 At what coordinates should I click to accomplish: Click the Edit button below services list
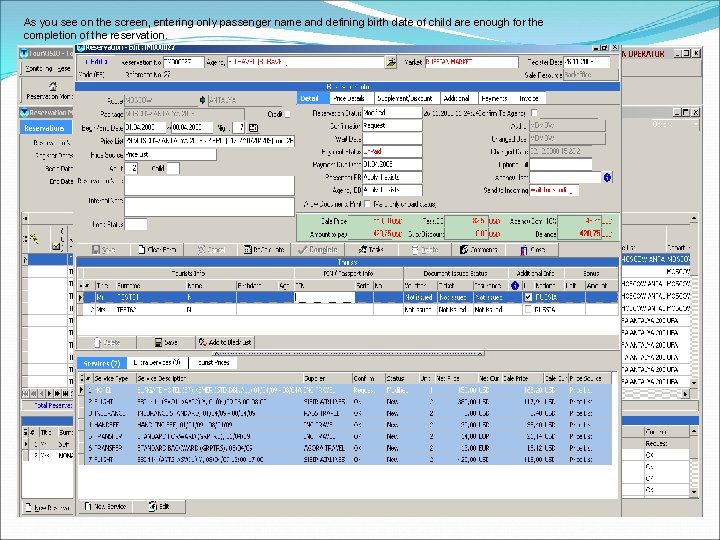(159, 506)
